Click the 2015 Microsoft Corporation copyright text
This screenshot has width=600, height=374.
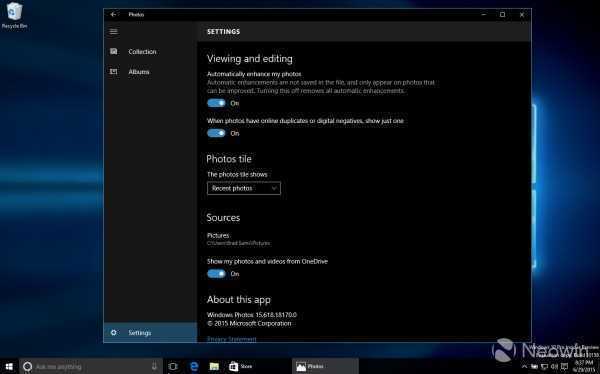[249, 323]
